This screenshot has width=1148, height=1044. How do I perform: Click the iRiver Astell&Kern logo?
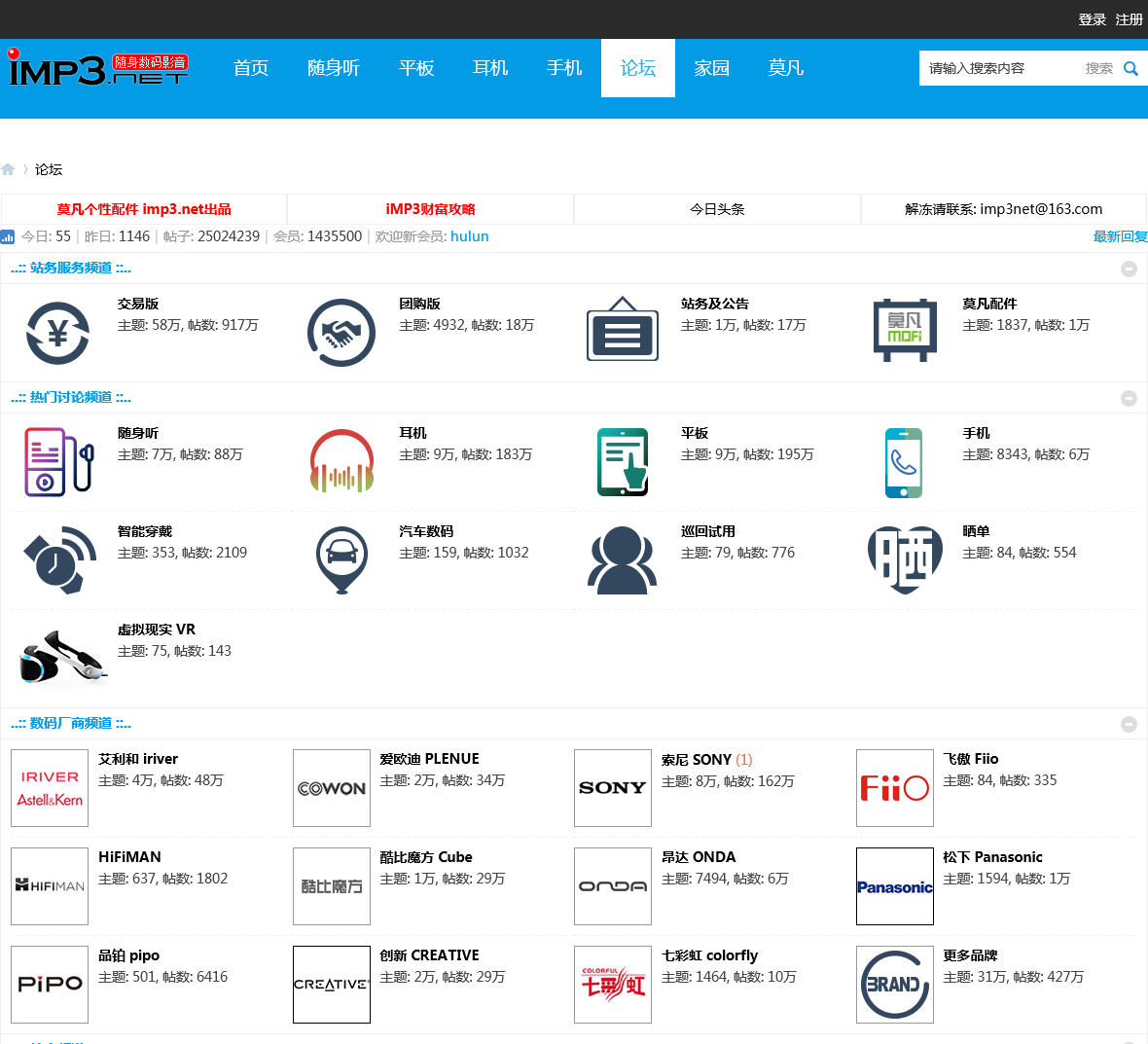50,788
